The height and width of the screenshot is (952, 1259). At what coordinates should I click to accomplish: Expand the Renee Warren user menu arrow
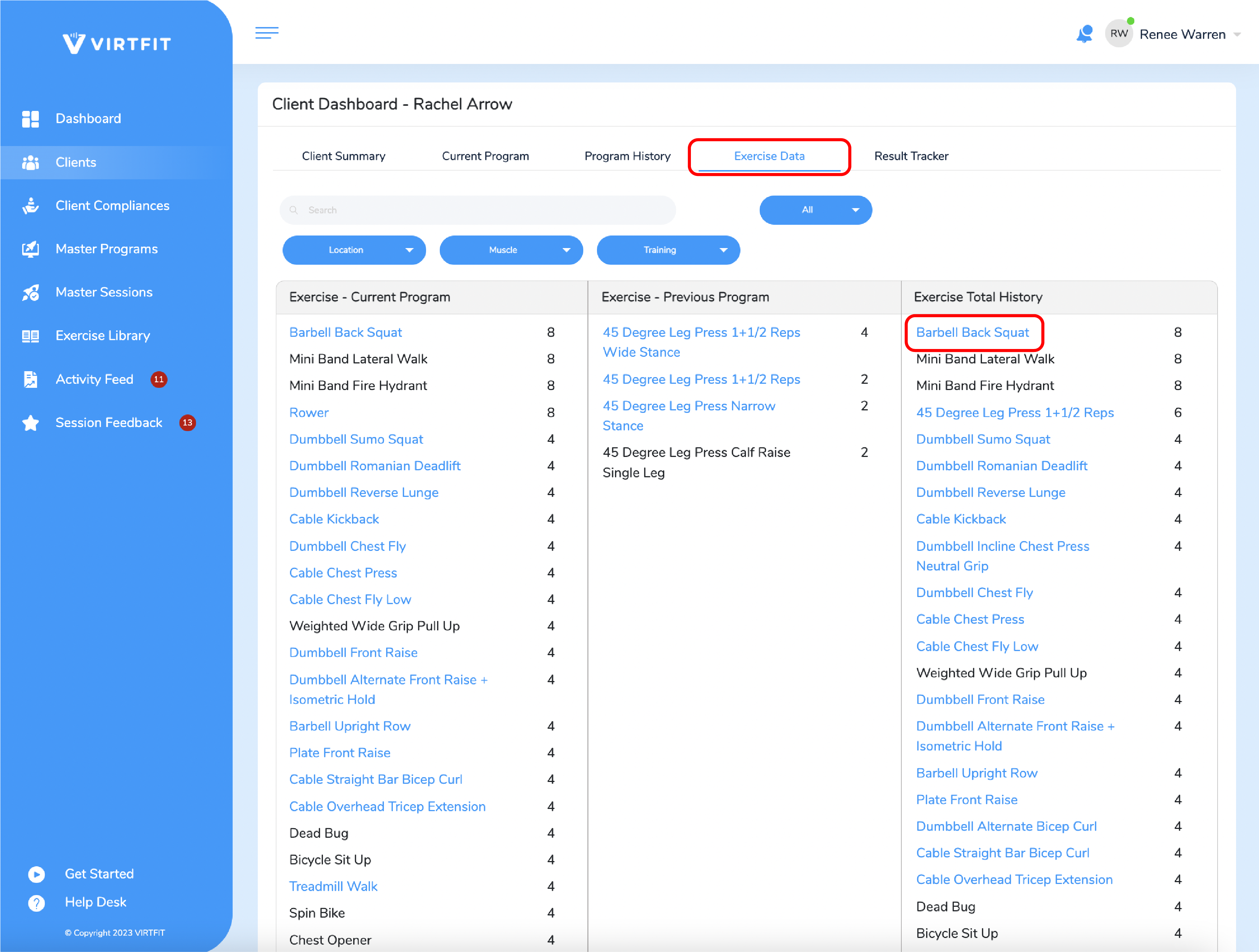(1238, 35)
